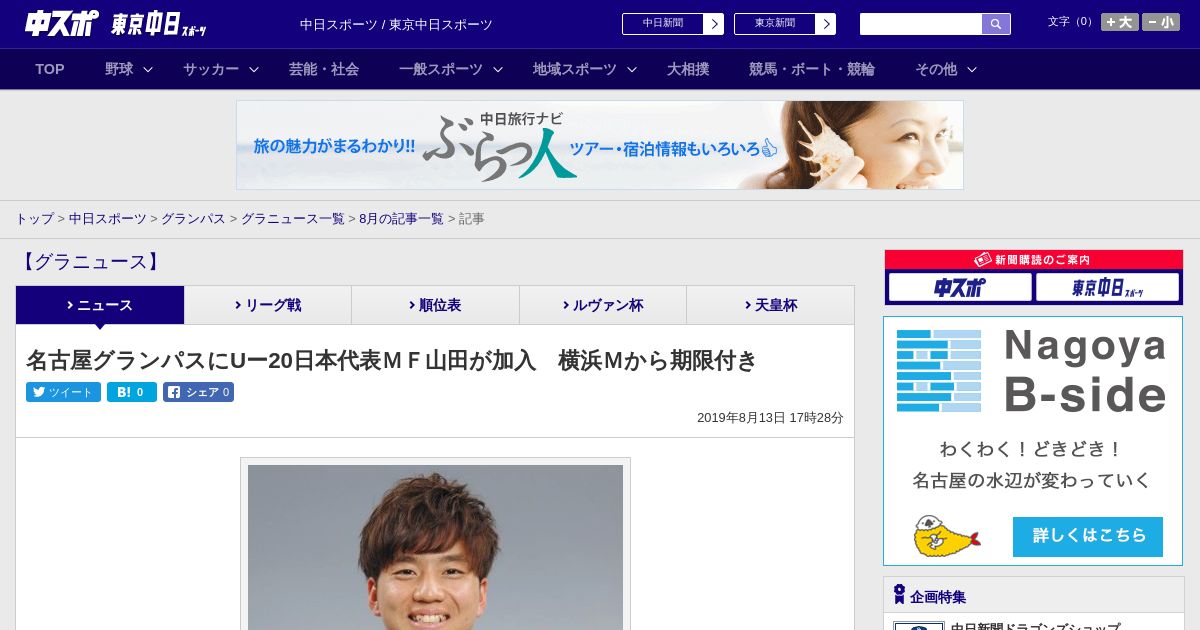This screenshot has height=630, width=1200.
Task: Go to トップ breadcrumb
Action: [x=34, y=218]
